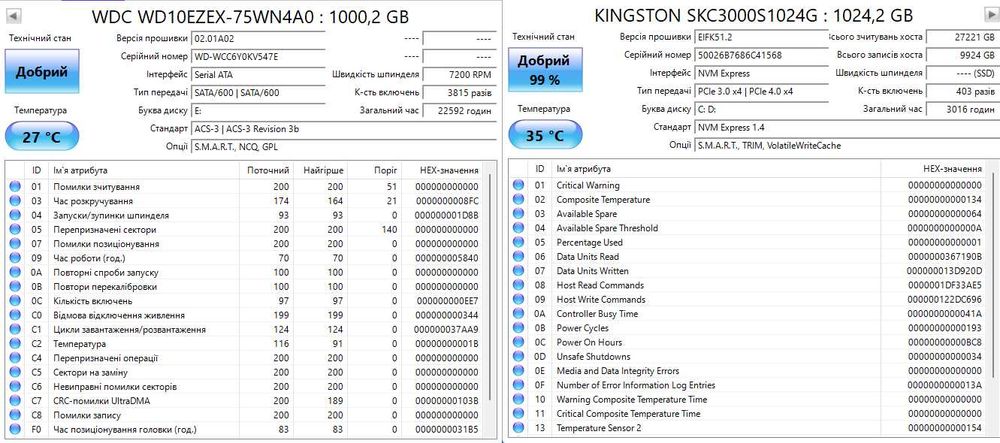Click status orb of Час роботи (год.) row
This screenshot has width=1000, height=443.
coord(15,258)
